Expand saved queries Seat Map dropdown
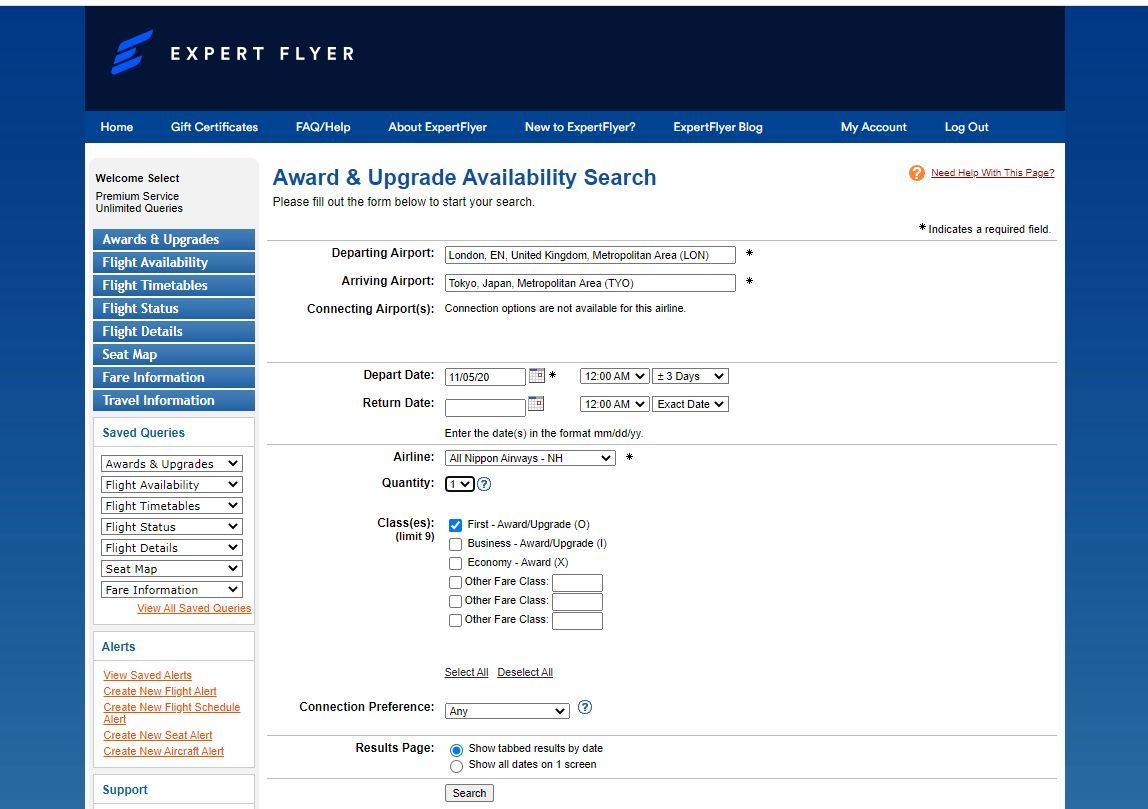This screenshot has width=1148, height=809. coord(171,569)
